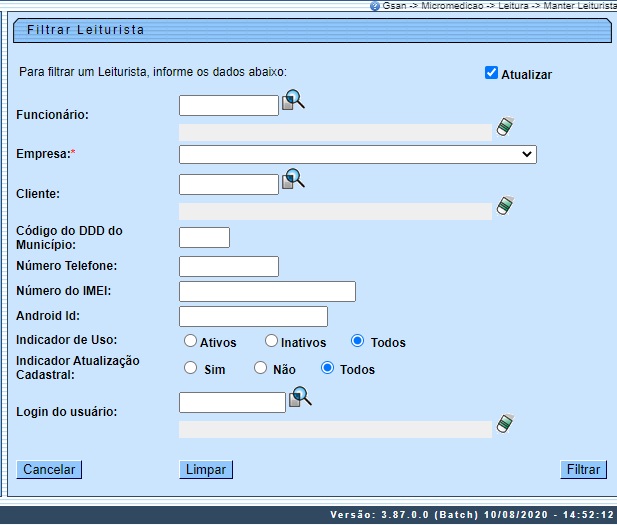The height and width of the screenshot is (525, 617).
Task: Focus the Android Id input field
Action: pyautogui.click(x=253, y=316)
